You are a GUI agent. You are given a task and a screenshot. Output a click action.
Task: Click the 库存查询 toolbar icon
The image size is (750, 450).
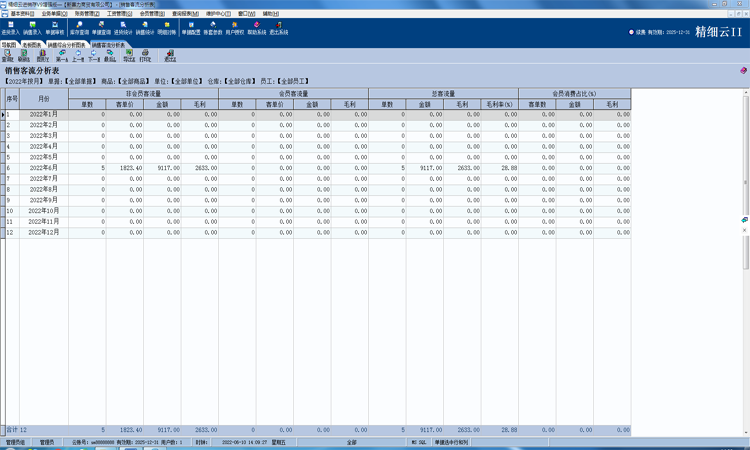coord(77,28)
